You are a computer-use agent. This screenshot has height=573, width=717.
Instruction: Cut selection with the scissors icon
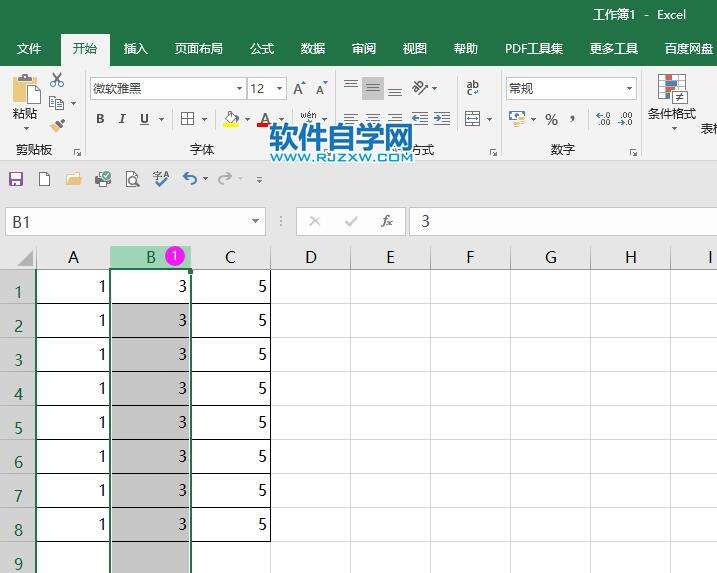pos(57,80)
